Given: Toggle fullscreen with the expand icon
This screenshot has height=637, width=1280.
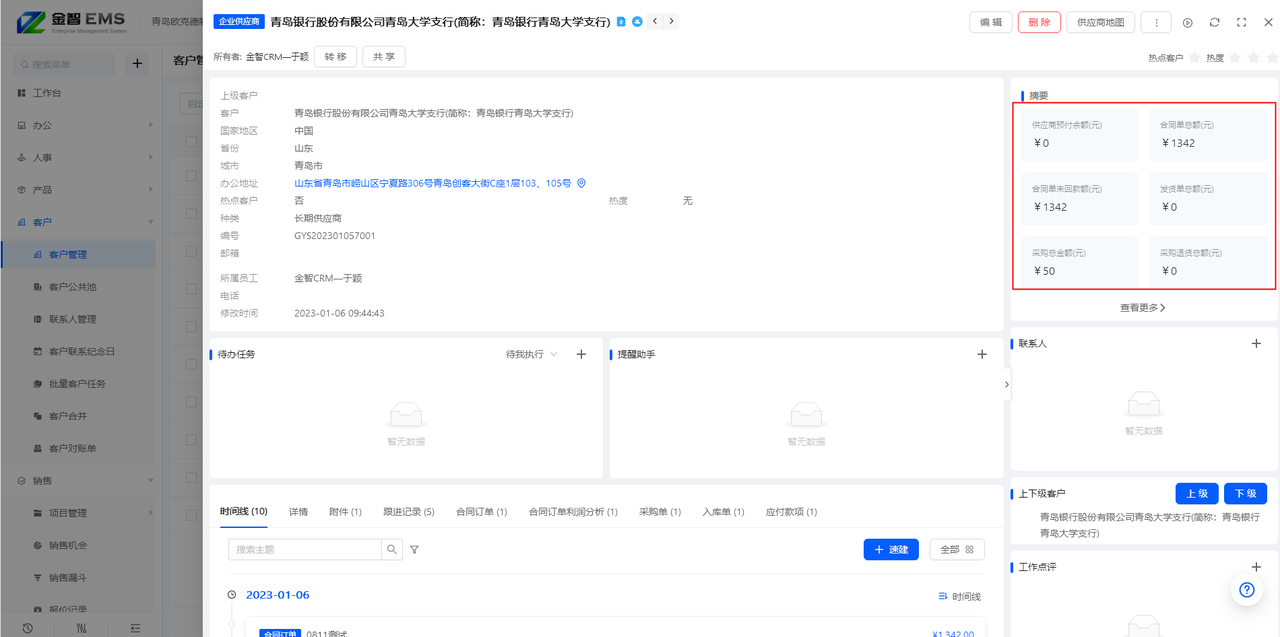Looking at the screenshot, I should point(1241,22).
